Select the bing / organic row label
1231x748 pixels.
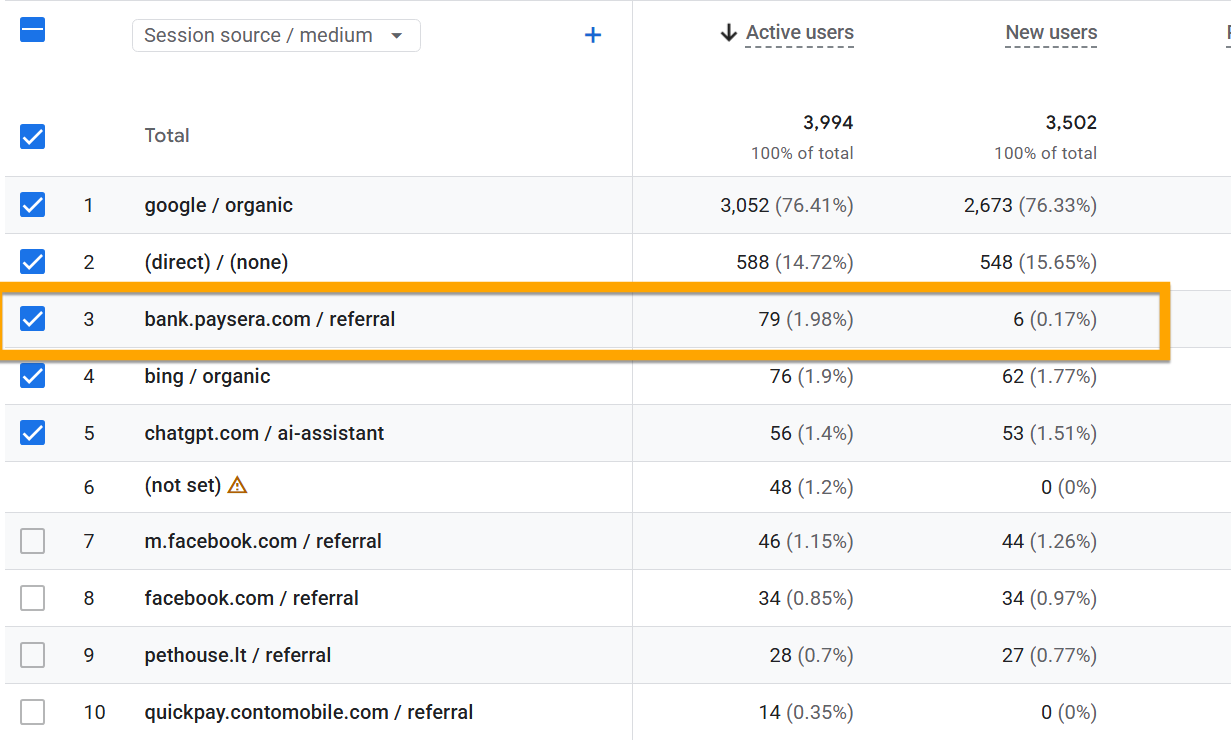pyautogui.click(x=207, y=376)
